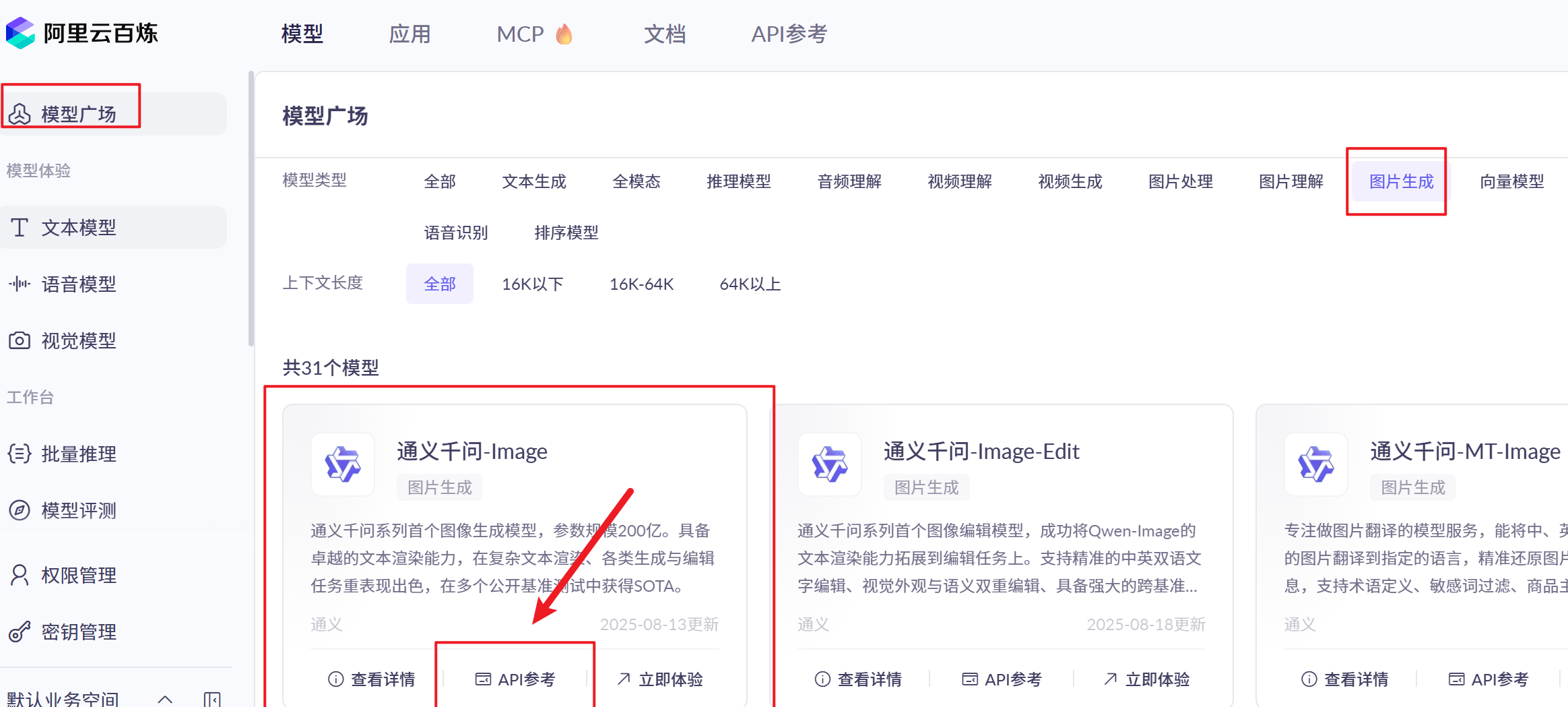Filter model type by 向量模型
Screen dimensions: 1568x707
(x=1512, y=181)
